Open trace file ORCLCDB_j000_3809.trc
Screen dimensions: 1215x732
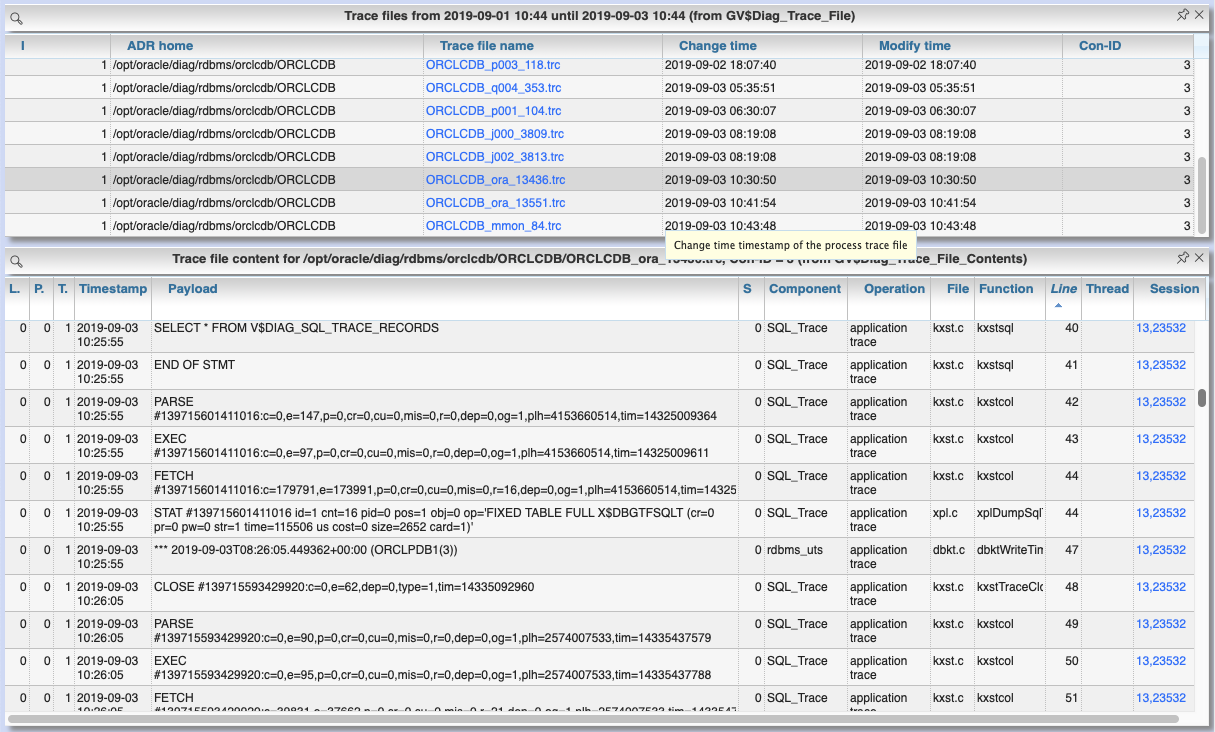pos(493,133)
